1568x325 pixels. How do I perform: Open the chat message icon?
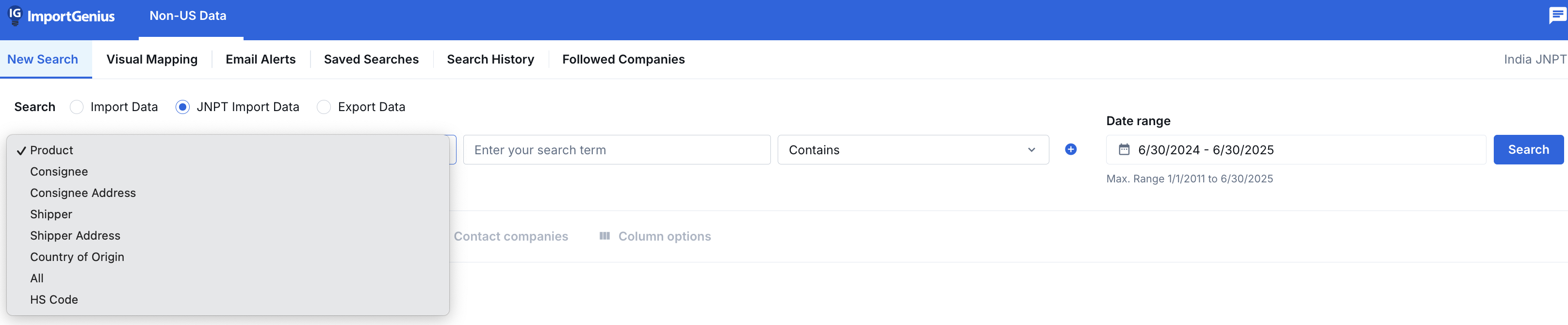click(x=1557, y=15)
